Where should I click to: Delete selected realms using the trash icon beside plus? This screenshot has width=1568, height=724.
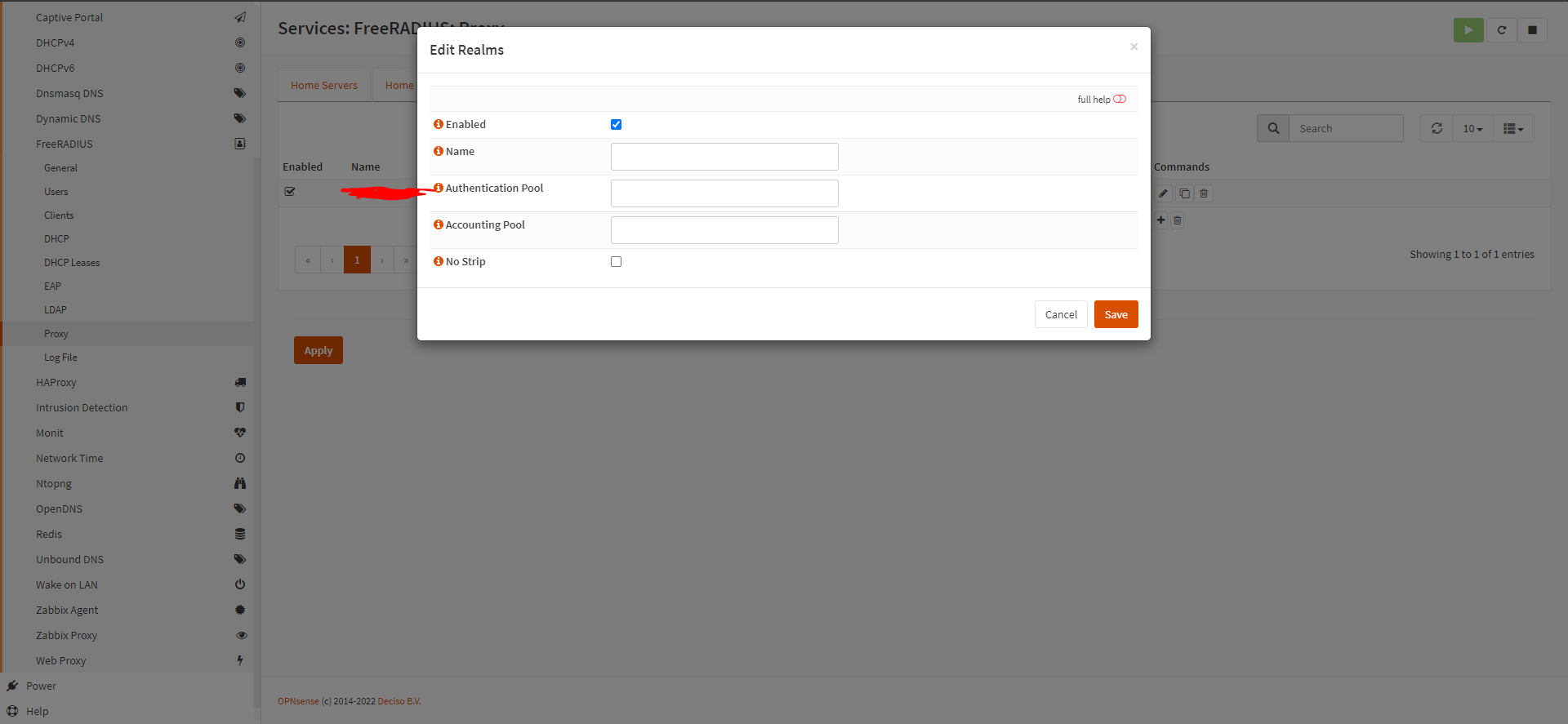point(1177,220)
